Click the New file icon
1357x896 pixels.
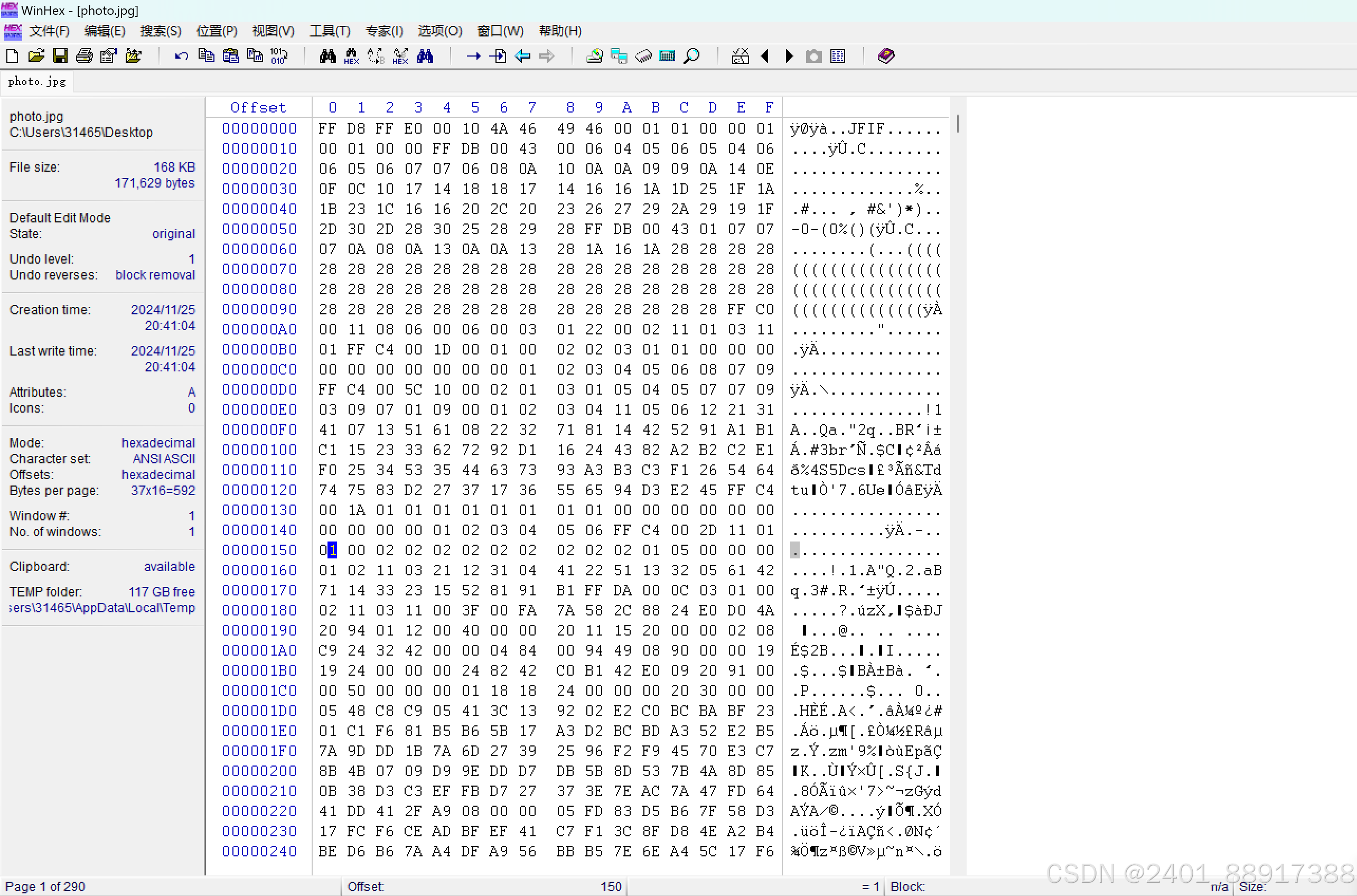(12, 56)
